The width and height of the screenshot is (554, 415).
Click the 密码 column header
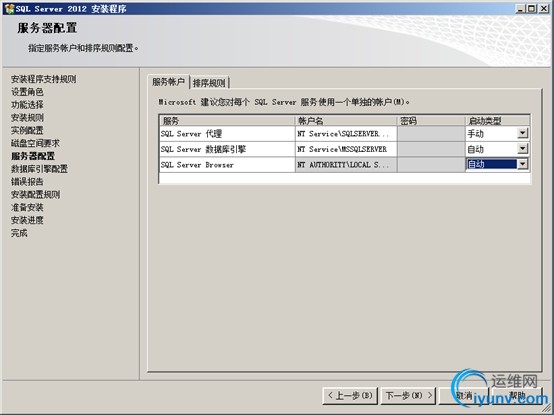pos(431,121)
